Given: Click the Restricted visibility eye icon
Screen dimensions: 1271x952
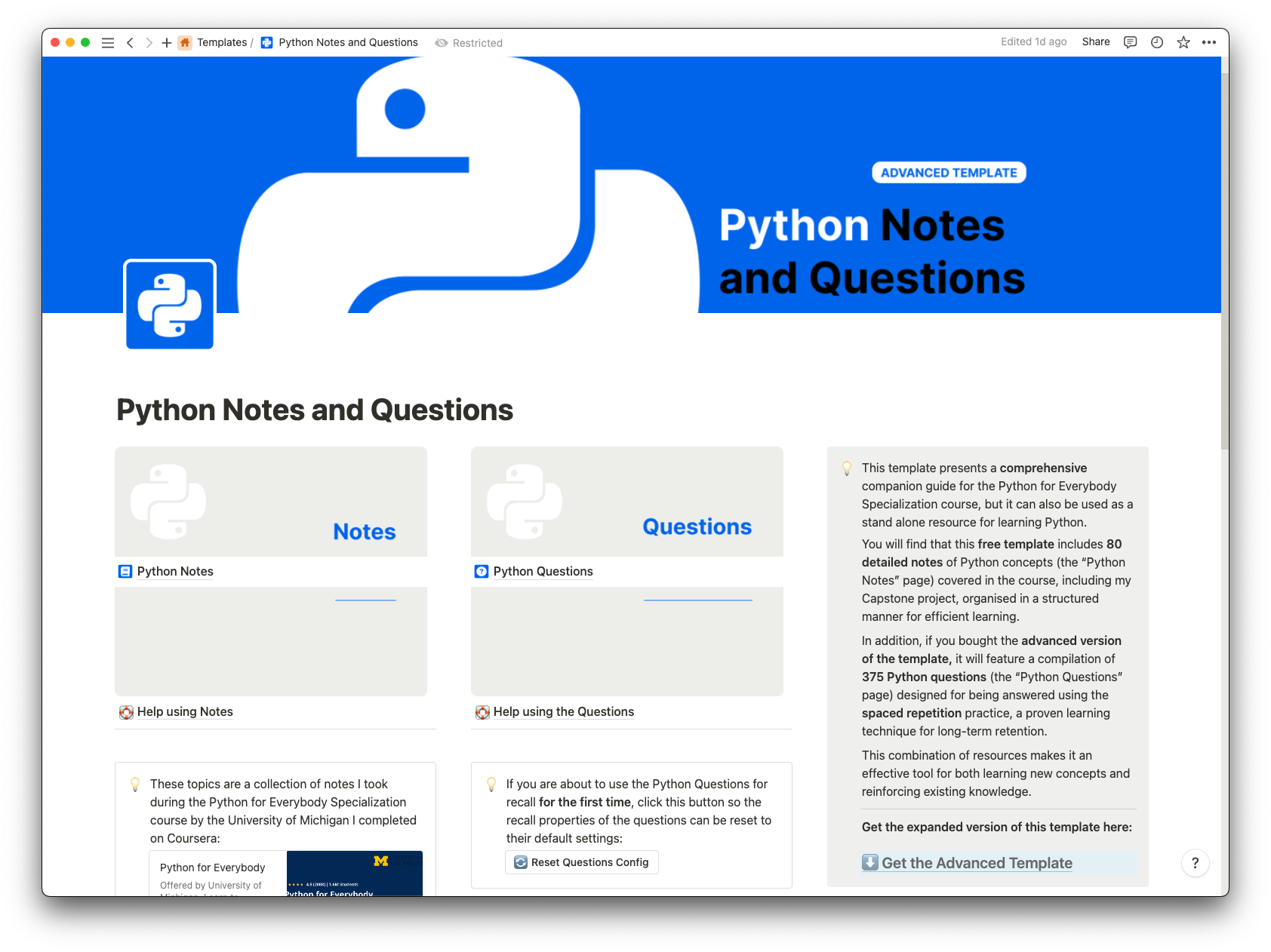Looking at the screenshot, I should [442, 43].
